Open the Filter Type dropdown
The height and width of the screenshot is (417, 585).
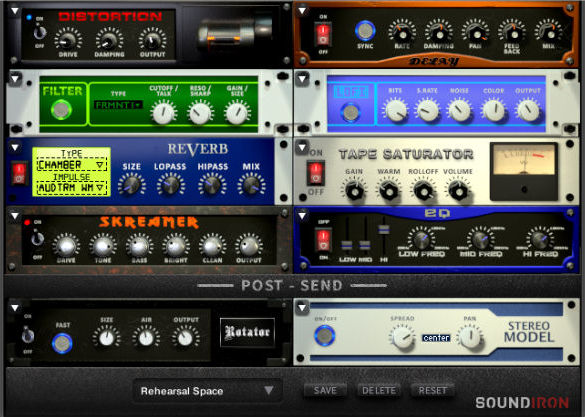118,105
